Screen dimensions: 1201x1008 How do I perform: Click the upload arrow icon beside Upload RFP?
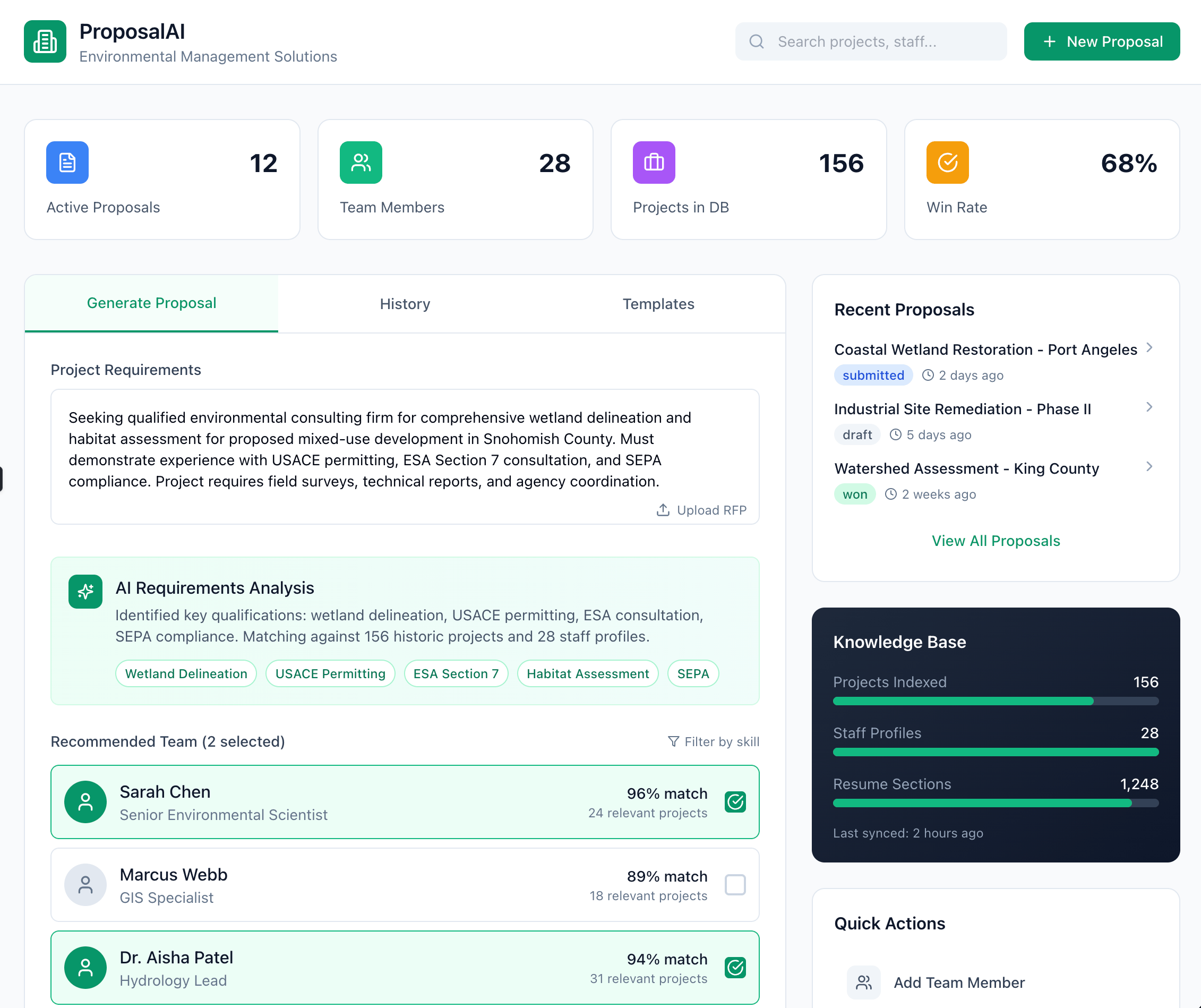[x=663, y=510]
